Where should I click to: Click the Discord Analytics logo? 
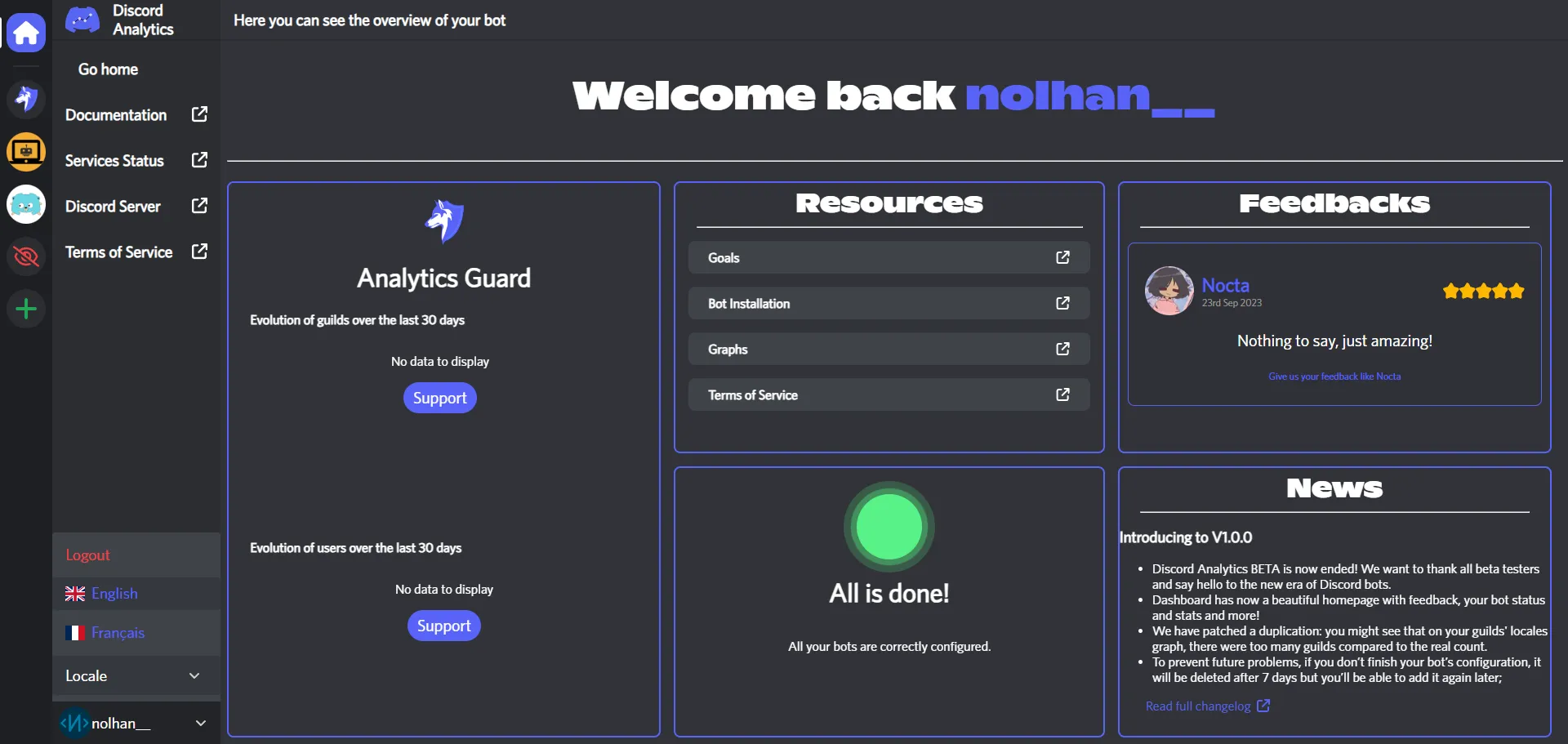pos(82,20)
